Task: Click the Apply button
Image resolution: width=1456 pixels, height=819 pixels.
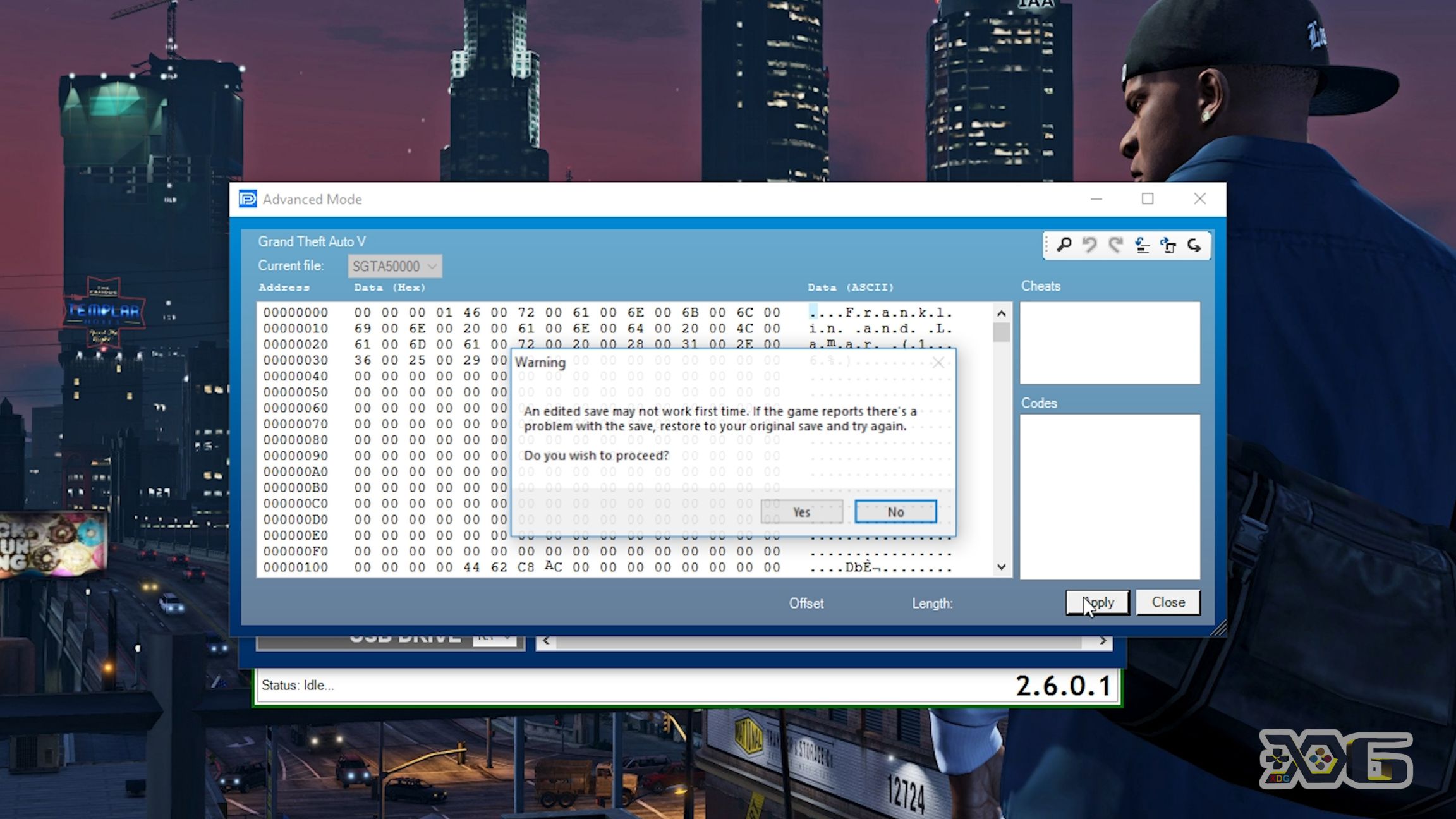Action: (x=1098, y=602)
